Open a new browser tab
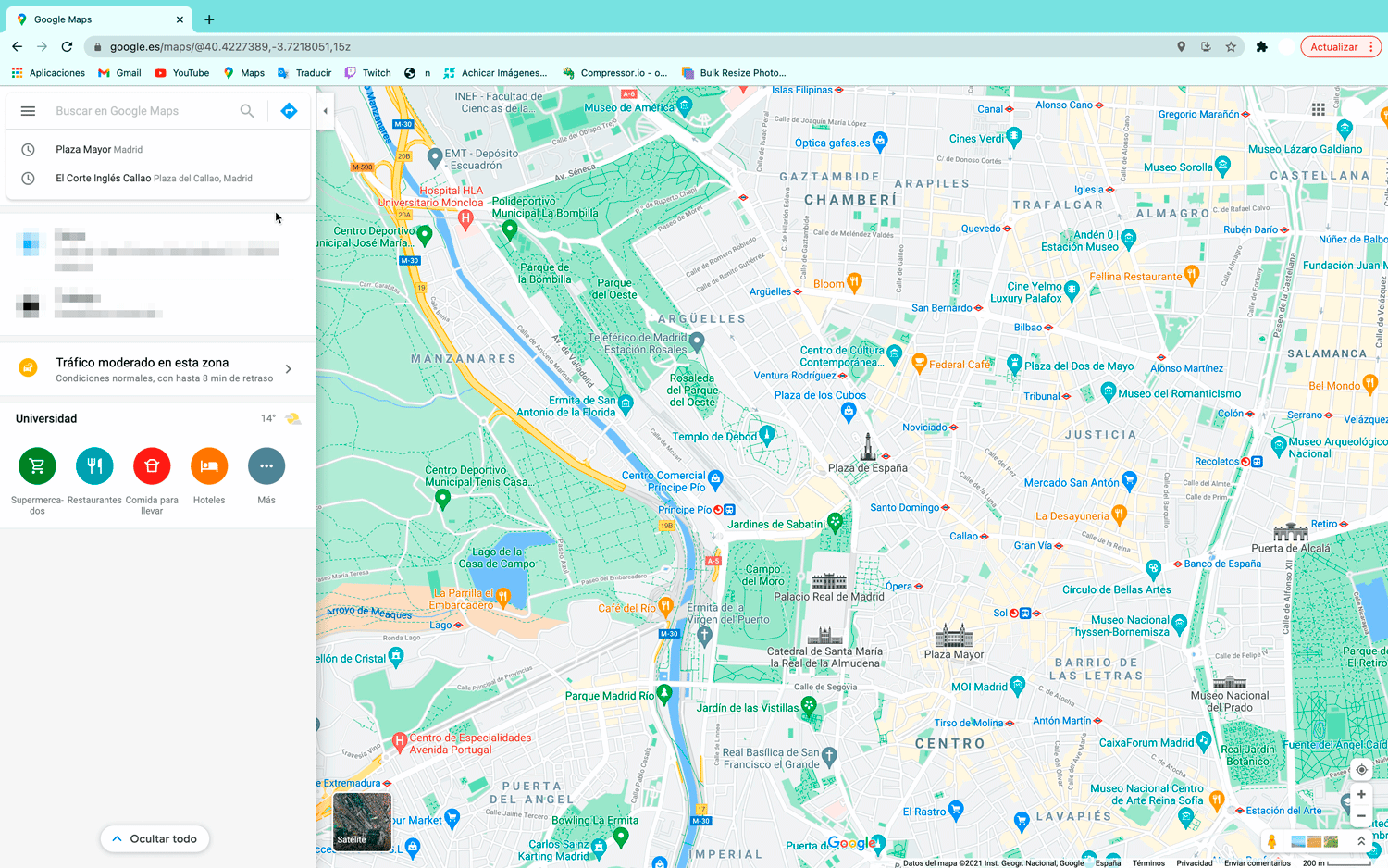 click(209, 19)
